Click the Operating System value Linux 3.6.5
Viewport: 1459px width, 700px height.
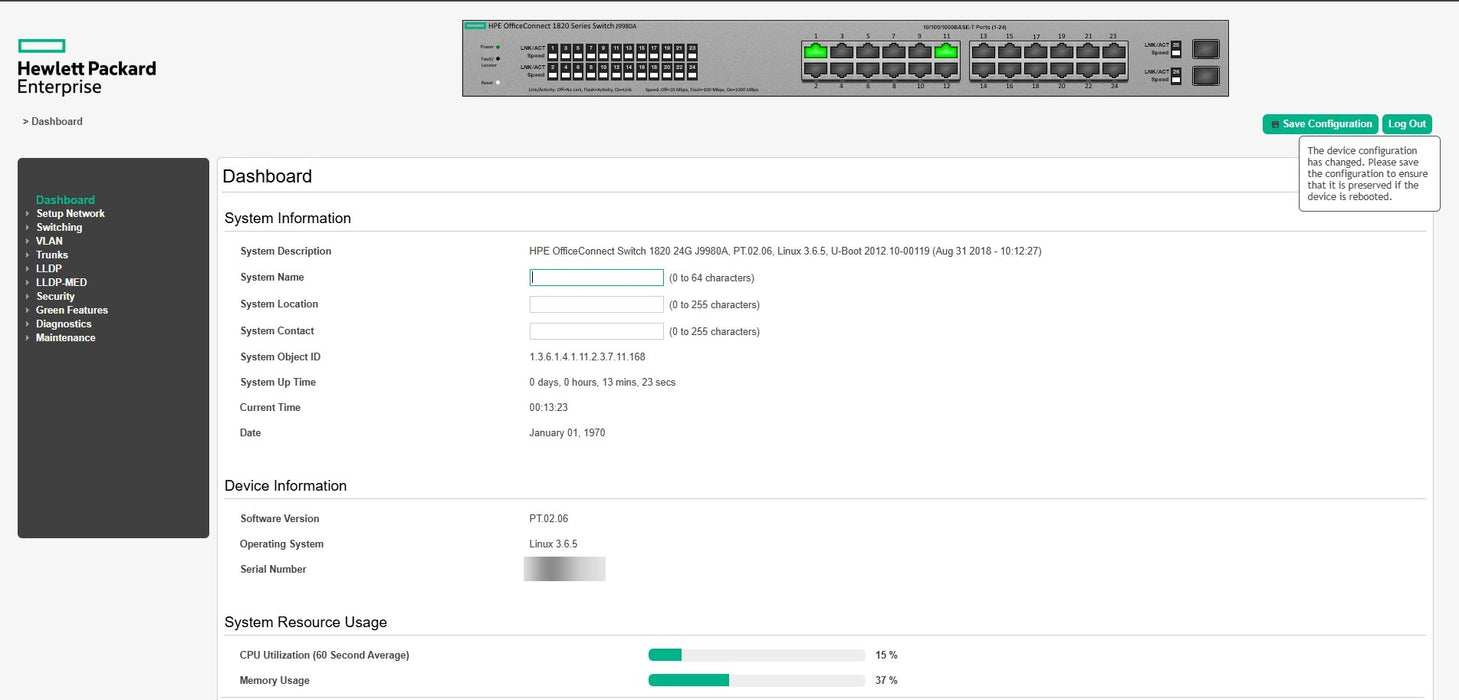click(553, 544)
